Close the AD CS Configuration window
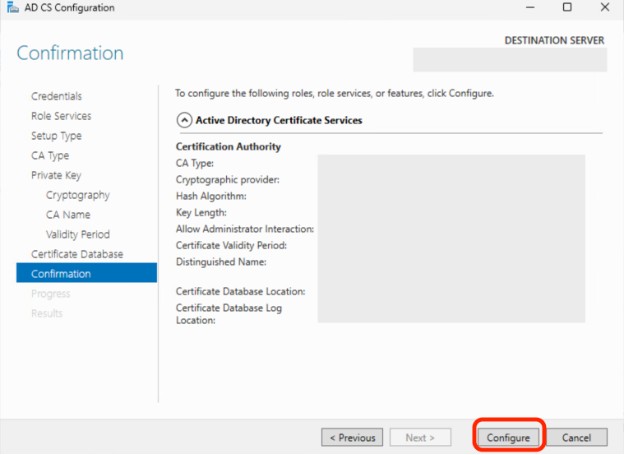The width and height of the screenshot is (632, 455). [x=605, y=8]
